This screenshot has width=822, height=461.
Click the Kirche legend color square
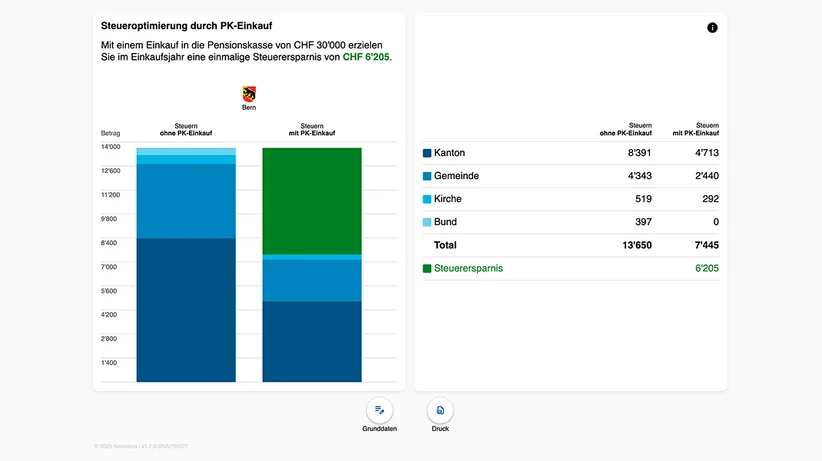point(427,199)
